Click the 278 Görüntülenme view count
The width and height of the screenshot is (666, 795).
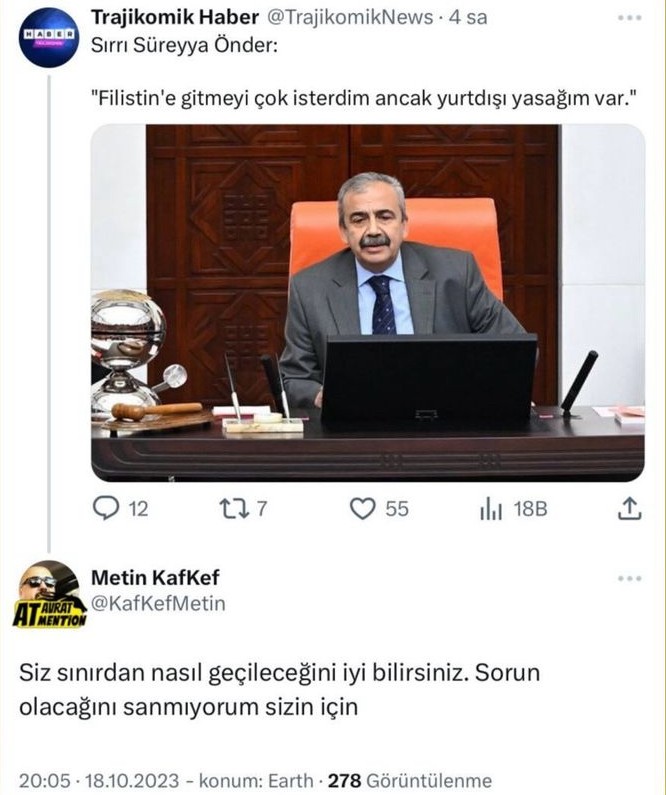(410, 780)
